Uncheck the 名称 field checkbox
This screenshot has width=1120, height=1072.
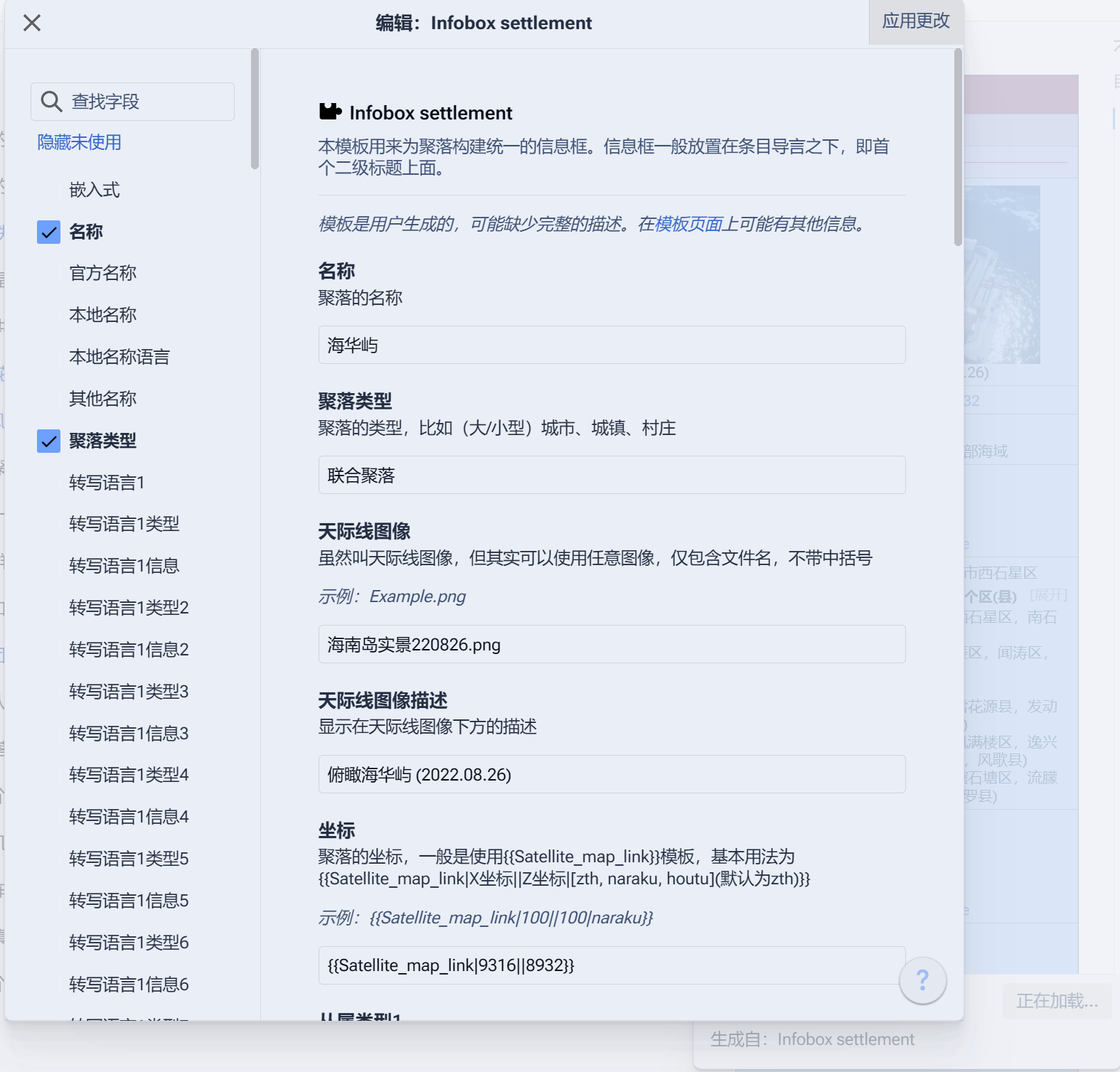[x=49, y=232]
